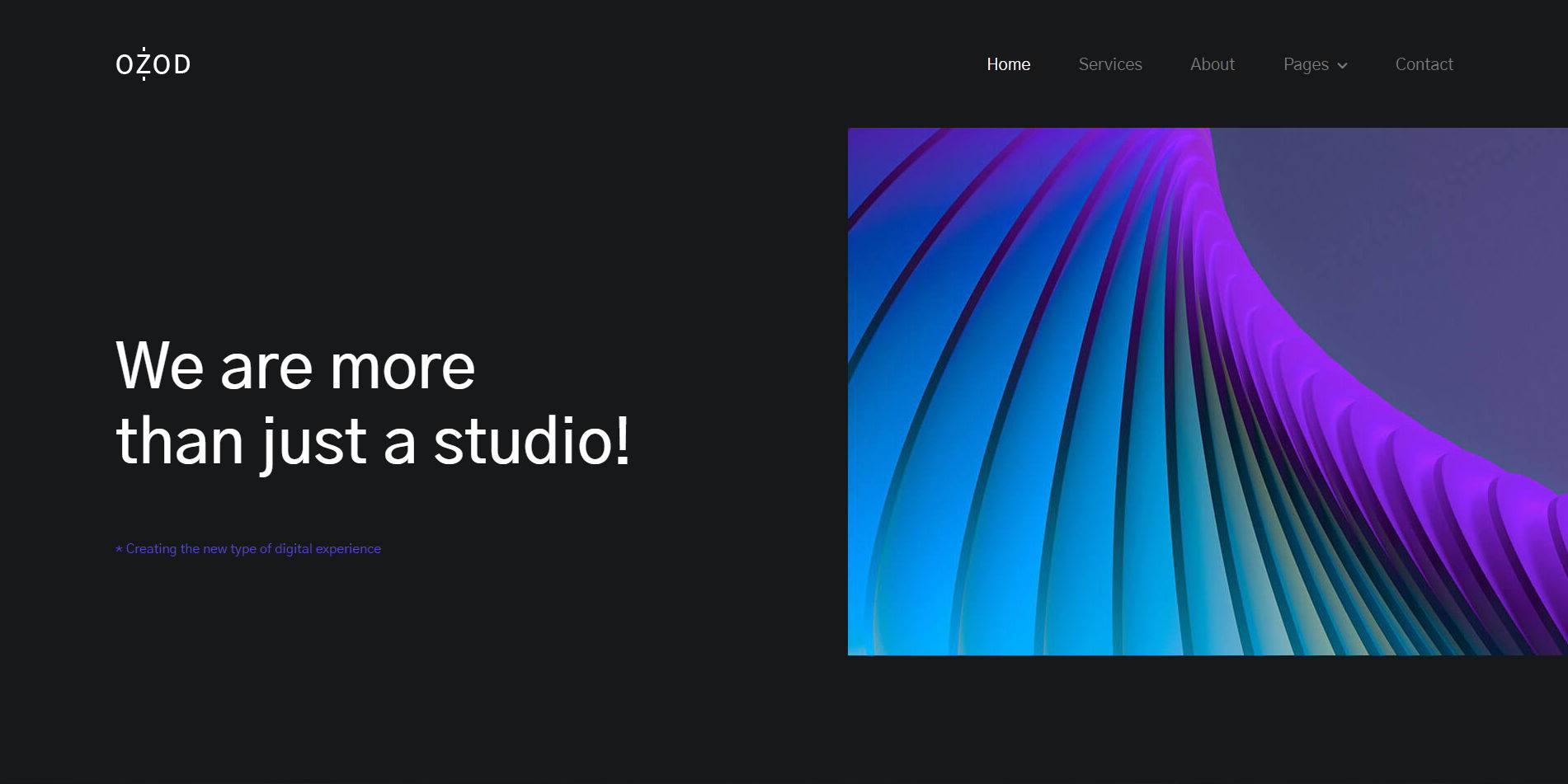
Task: Click the word "studio!" in the headline
Action: 532,441
